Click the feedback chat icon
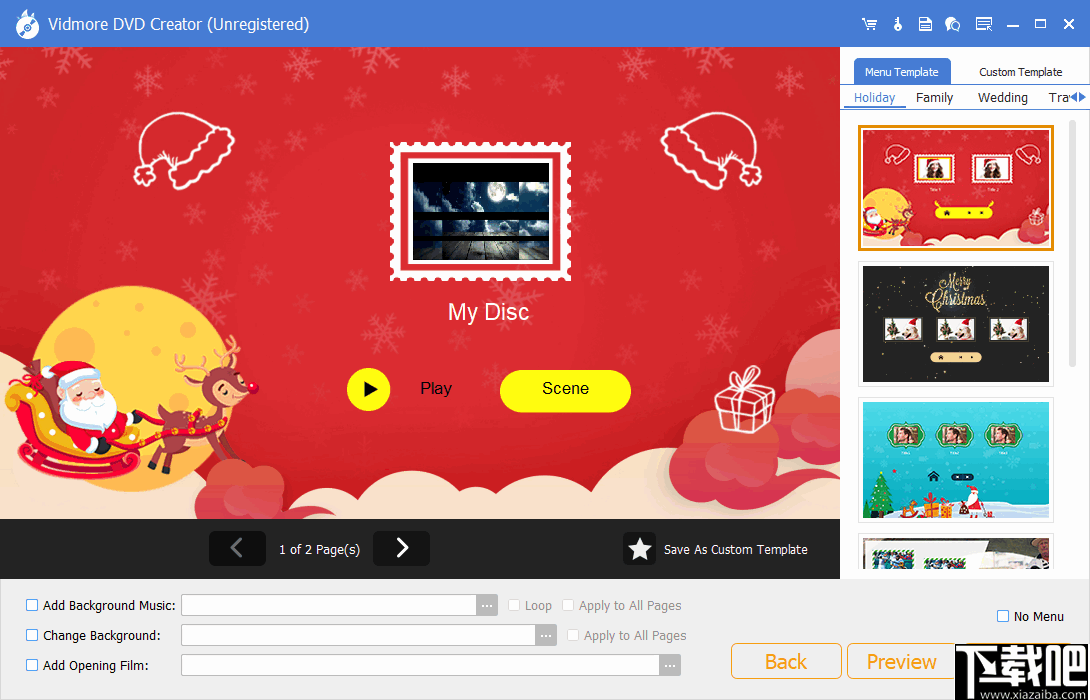This screenshot has height=700, width=1090. point(953,23)
